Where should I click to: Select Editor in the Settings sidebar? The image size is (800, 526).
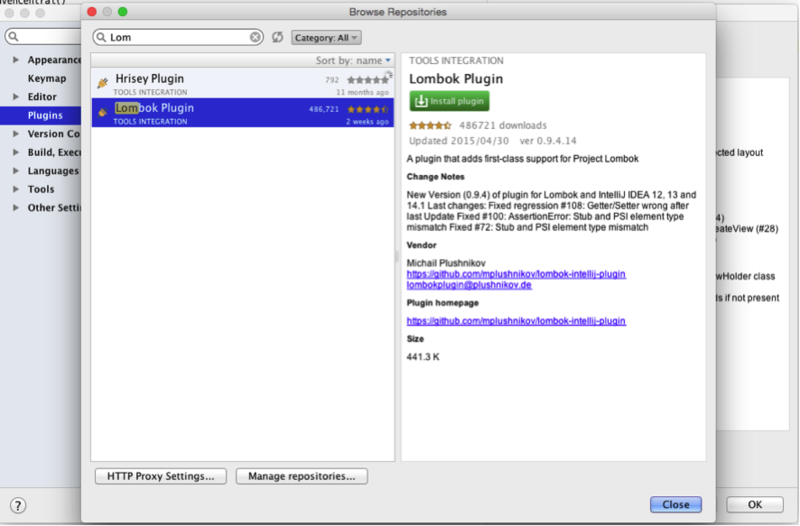(x=42, y=96)
